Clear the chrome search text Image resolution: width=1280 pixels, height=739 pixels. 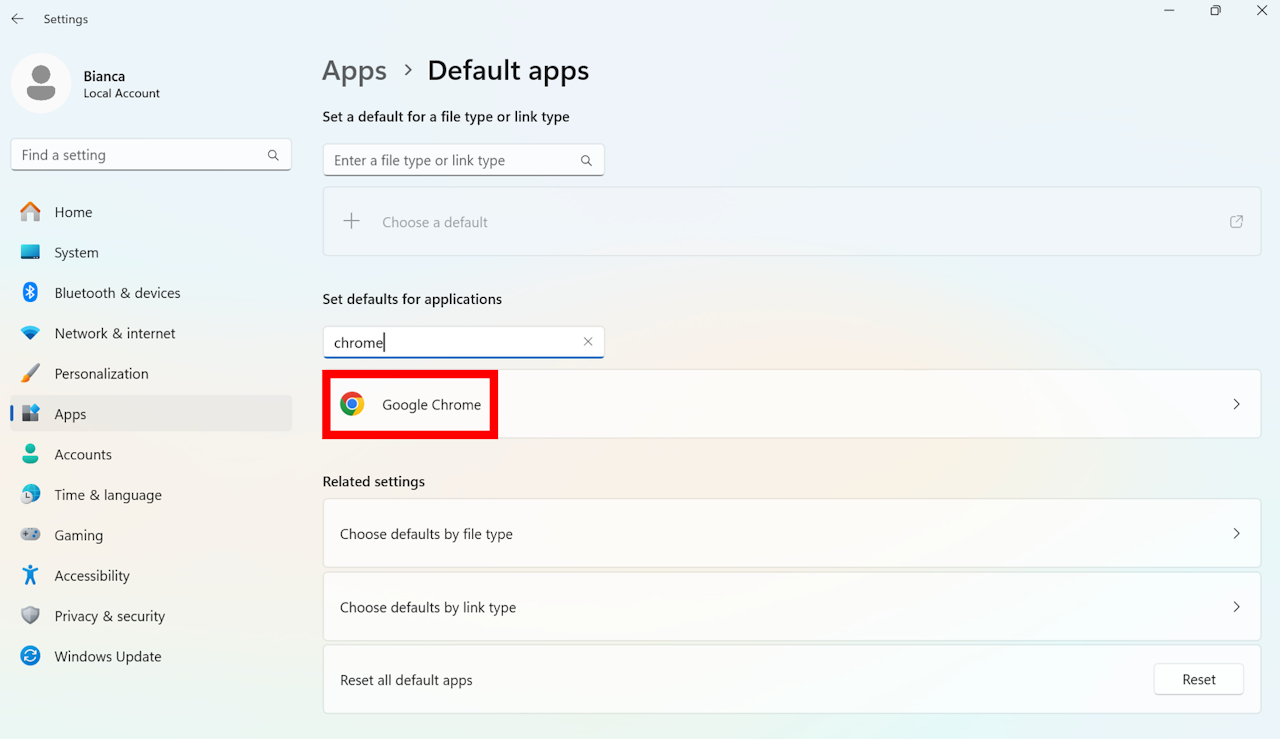(x=588, y=342)
